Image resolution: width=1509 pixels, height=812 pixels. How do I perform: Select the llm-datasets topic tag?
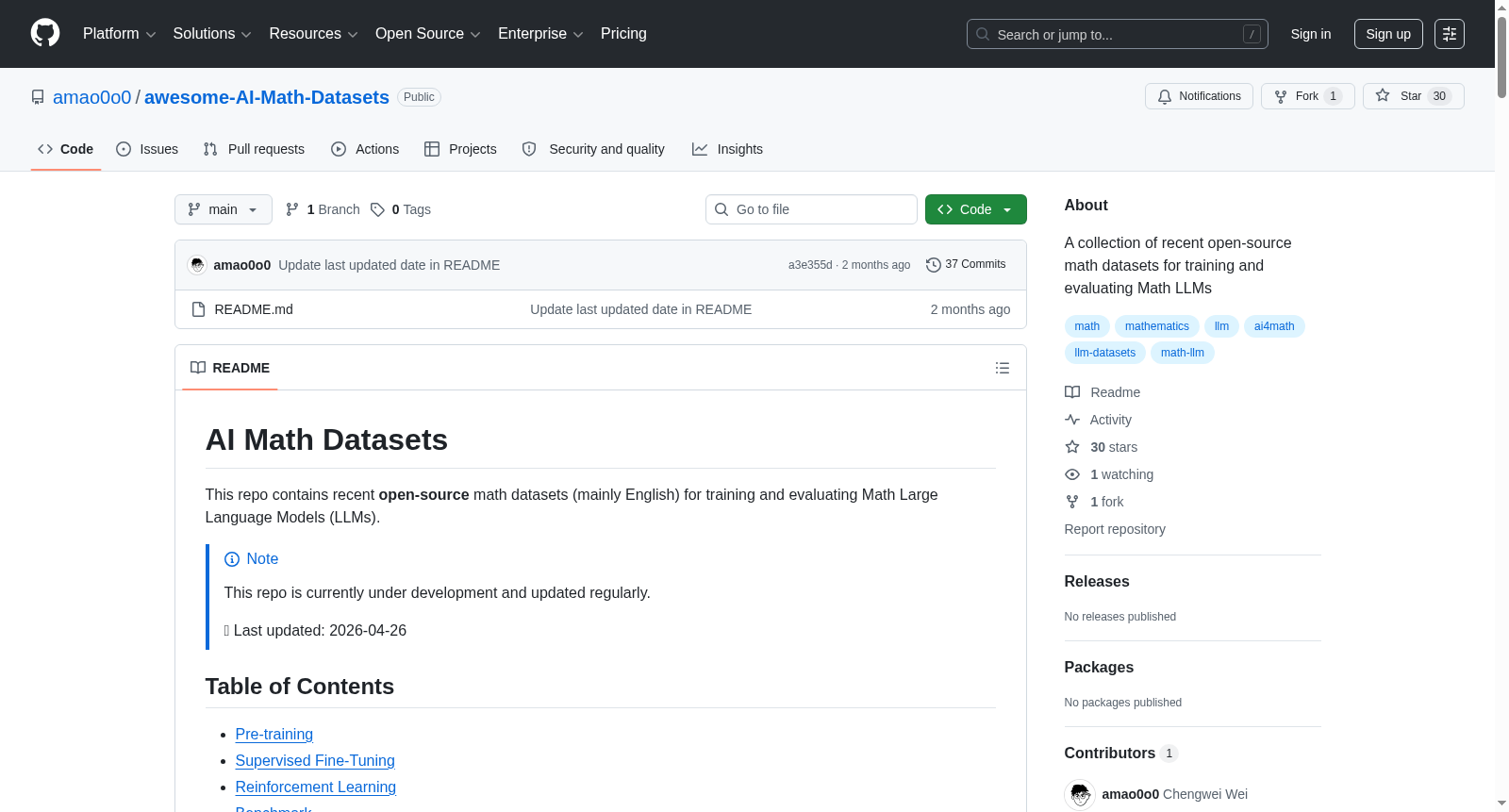(x=1105, y=353)
